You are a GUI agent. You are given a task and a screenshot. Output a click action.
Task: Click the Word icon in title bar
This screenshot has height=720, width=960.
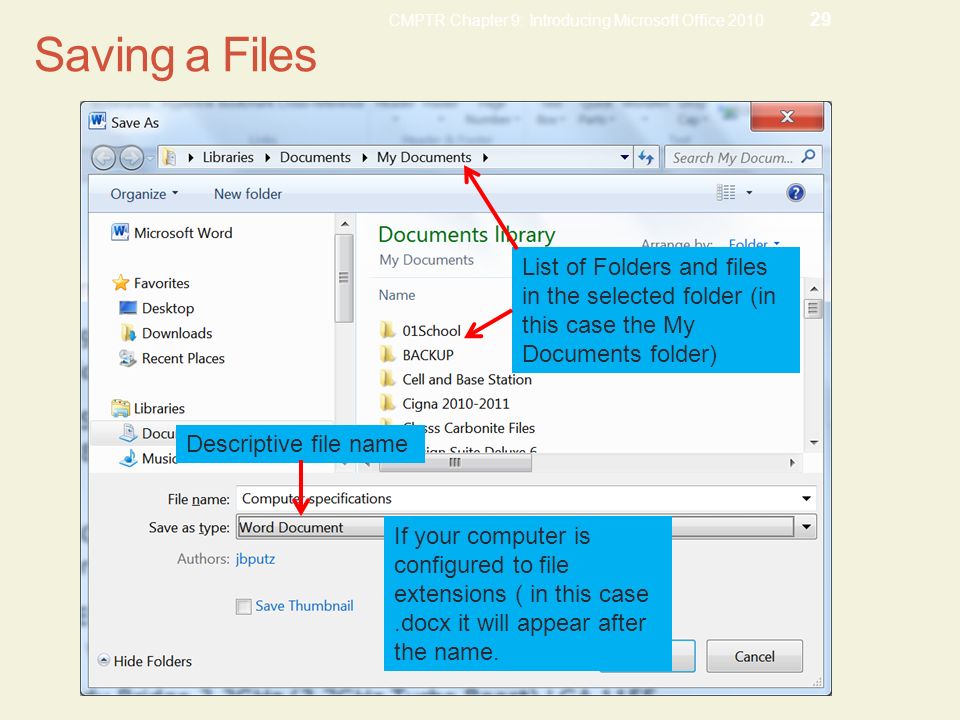pyautogui.click(x=97, y=121)
